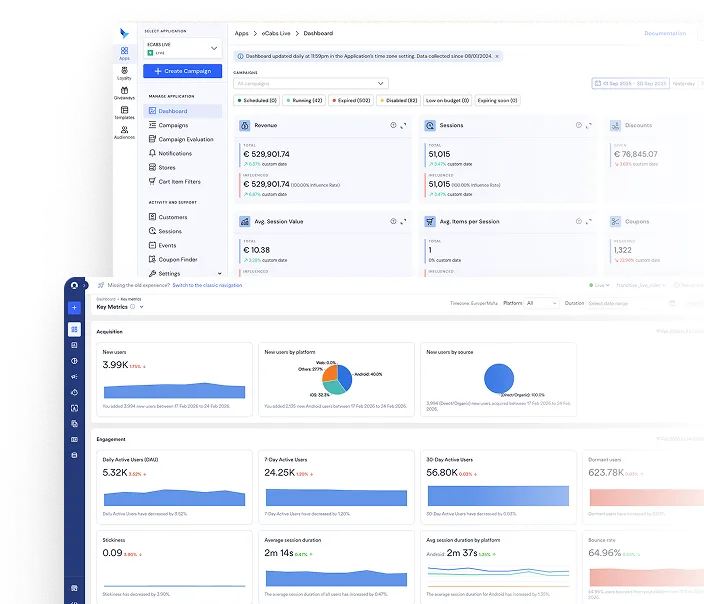
Task: Open the highlighted dashboard grid icon in the dark sidebar
Action: (75, 329)
